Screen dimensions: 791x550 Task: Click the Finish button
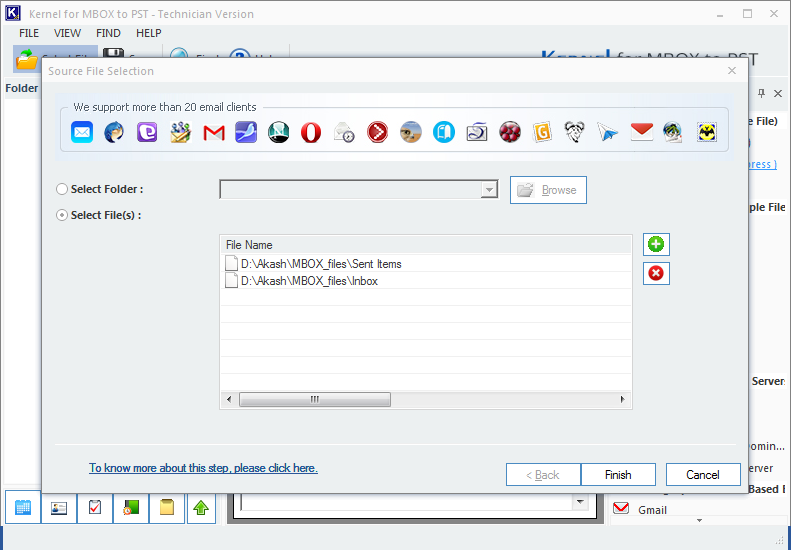point(618,475)
